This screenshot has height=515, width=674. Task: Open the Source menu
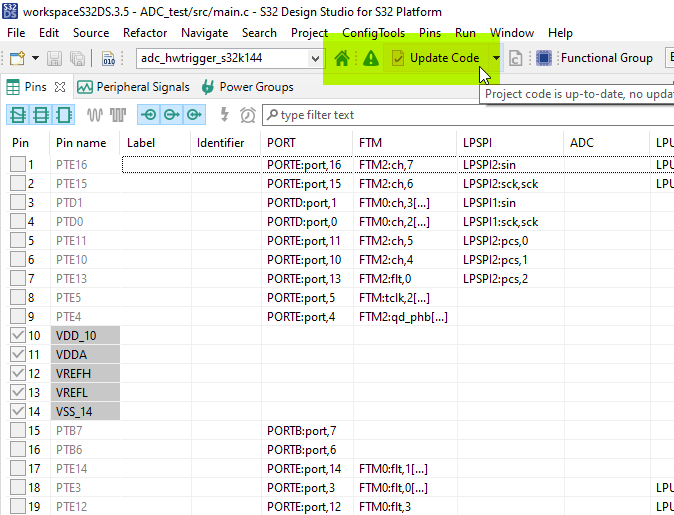point(91,33)
